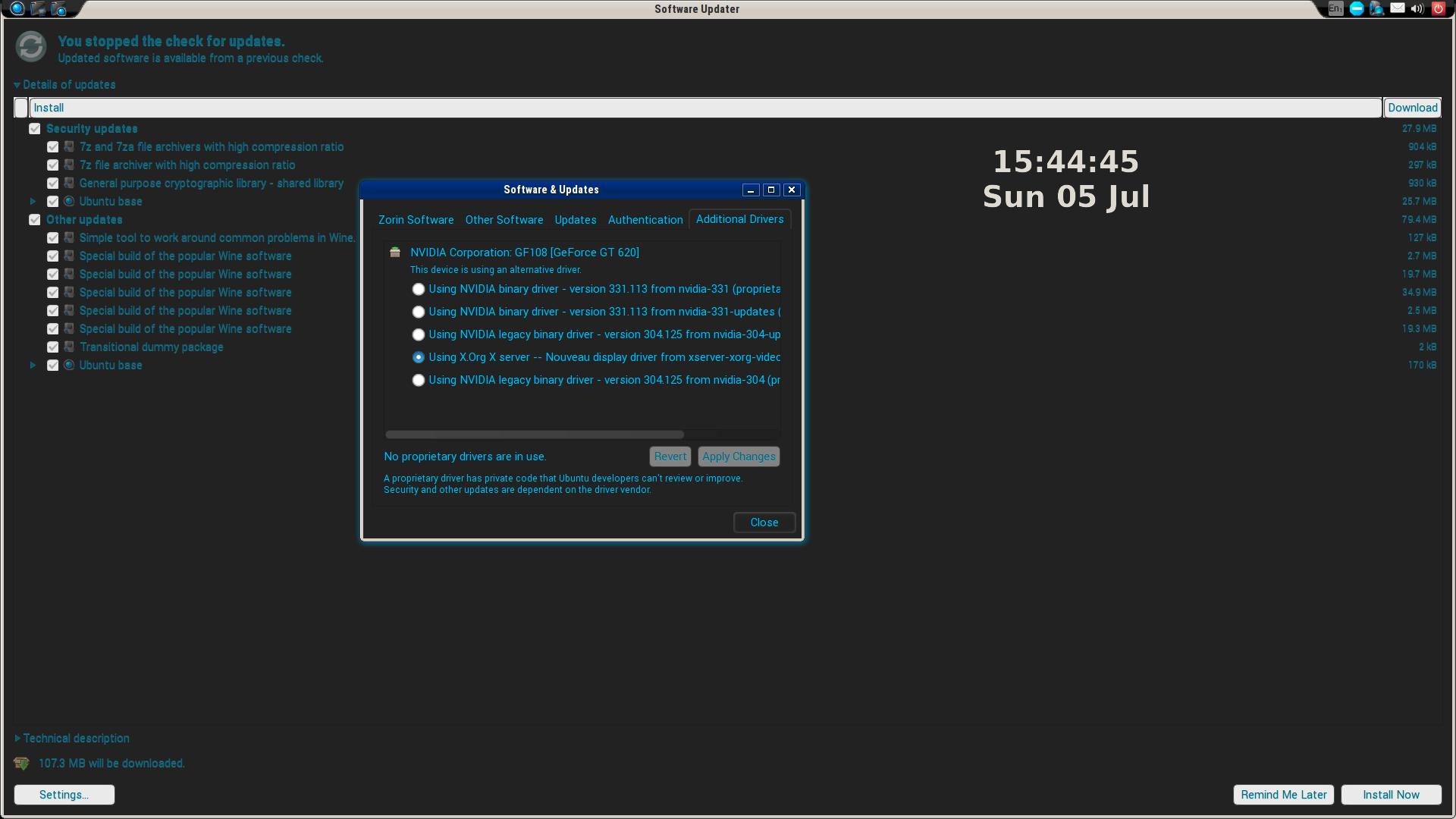The width and height of the screenshot is (1456, 819).
Task: Open the mail envelope indicator
Action: click(1397, 8)
